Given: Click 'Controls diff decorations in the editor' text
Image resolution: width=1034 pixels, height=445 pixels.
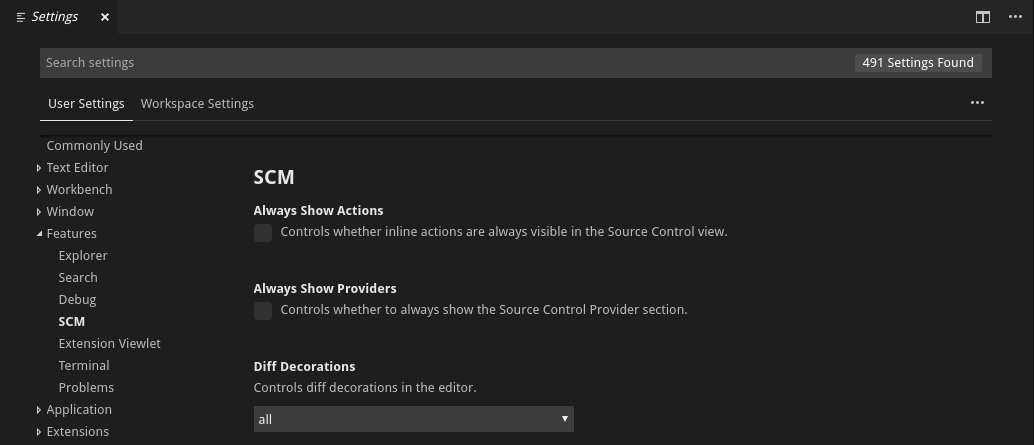Looking at the screenshot, I should click(x=365, y=387).
